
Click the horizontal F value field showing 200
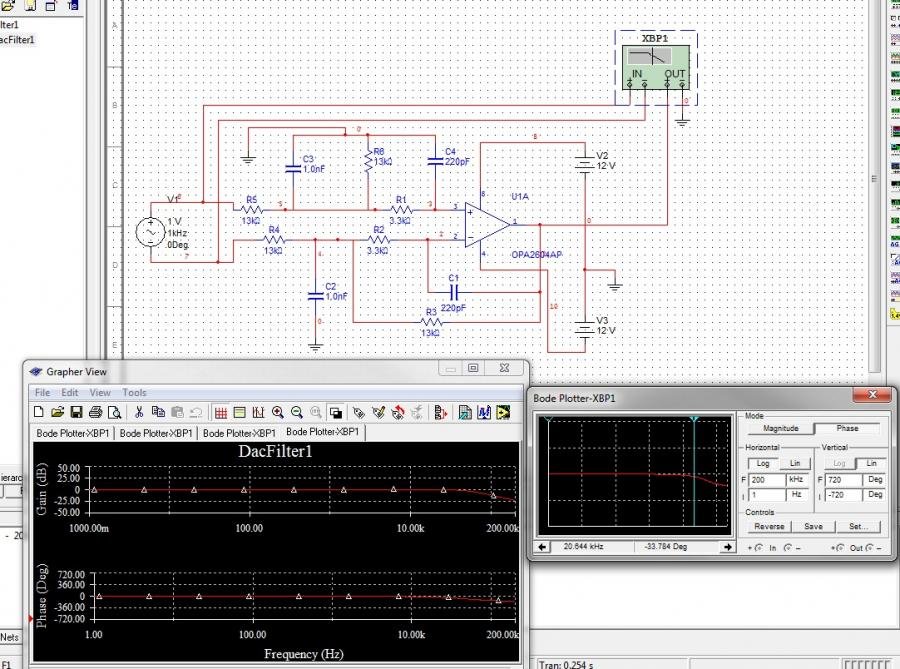(766, 481)
